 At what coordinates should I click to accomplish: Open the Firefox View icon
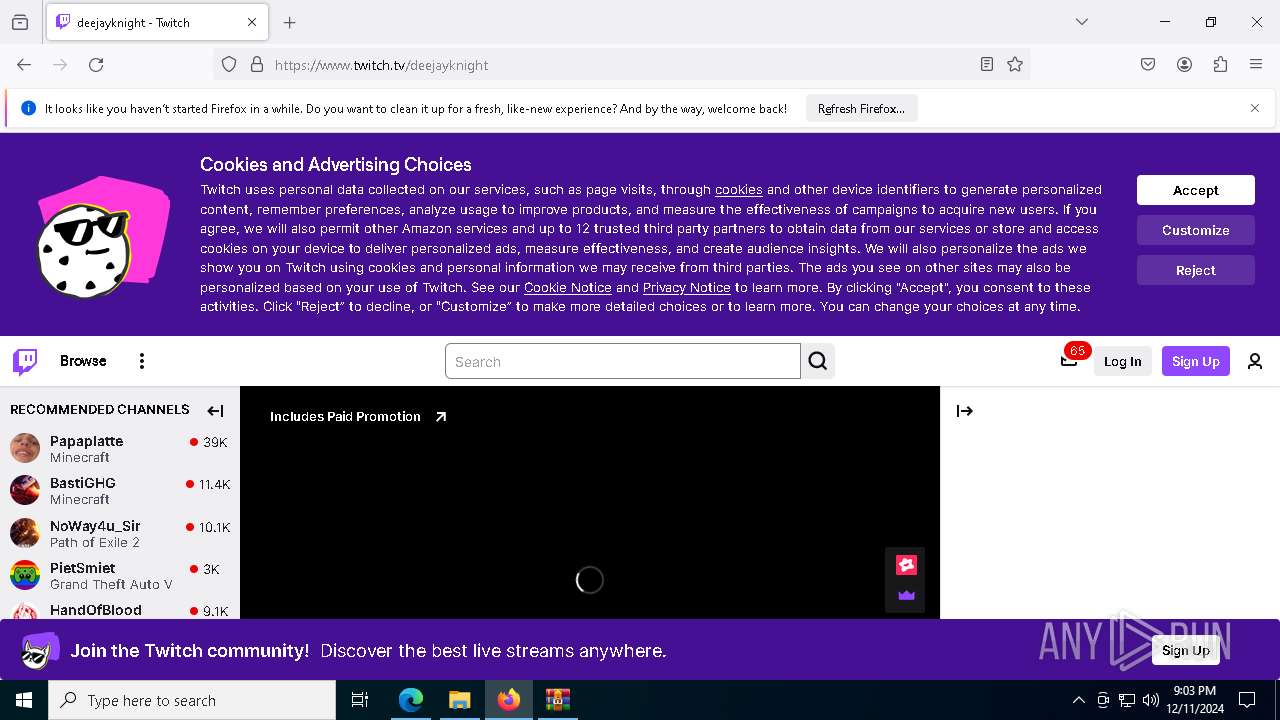pos(20,22)
